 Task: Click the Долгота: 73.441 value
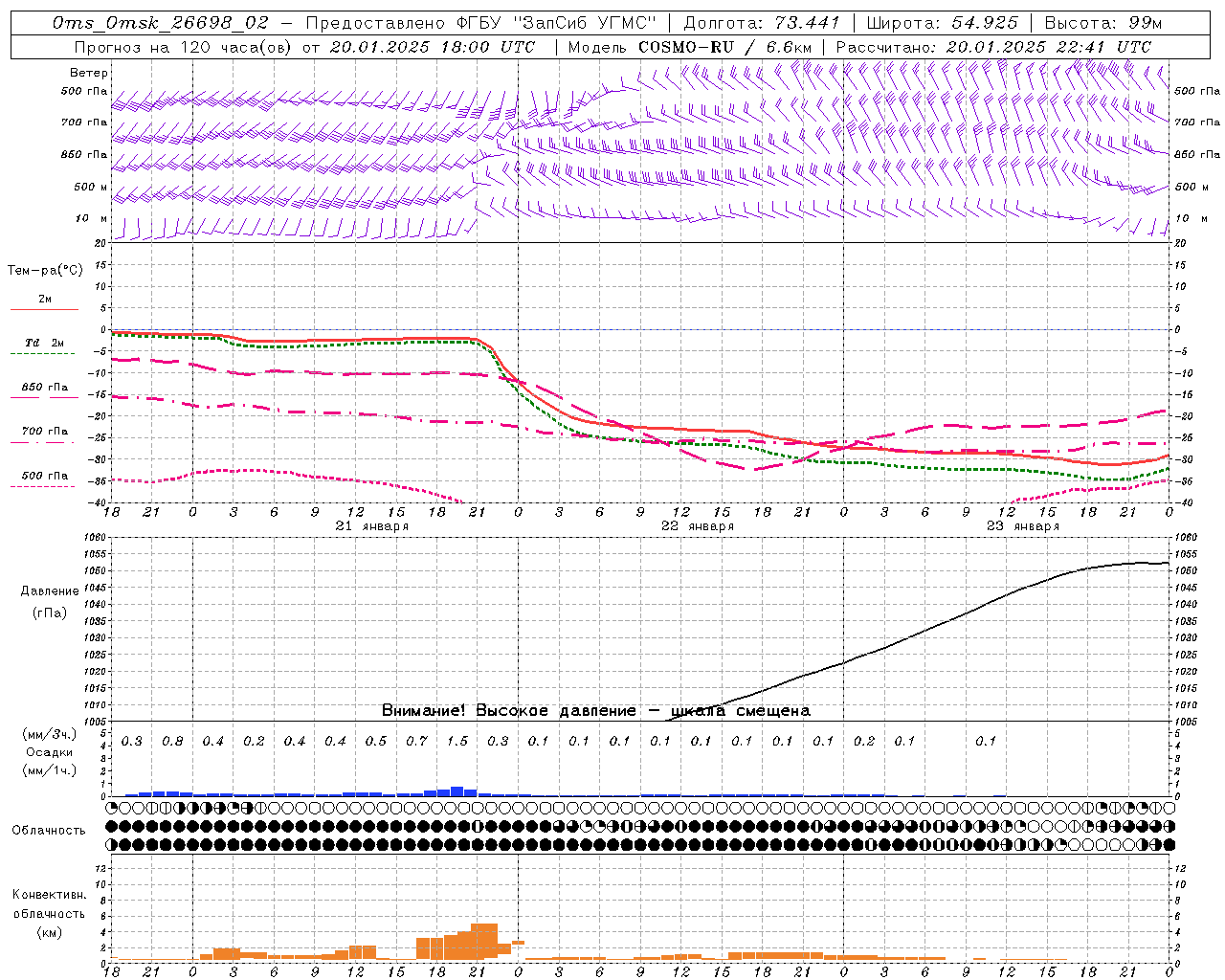click(x=761, y=23)
